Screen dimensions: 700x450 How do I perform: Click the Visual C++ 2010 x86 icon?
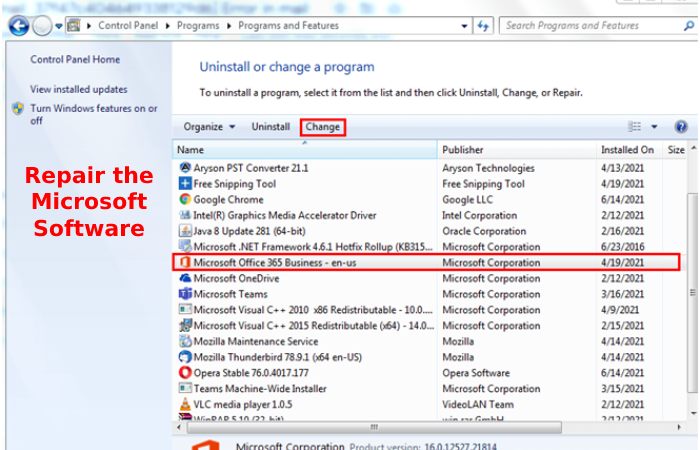[185, 309]
